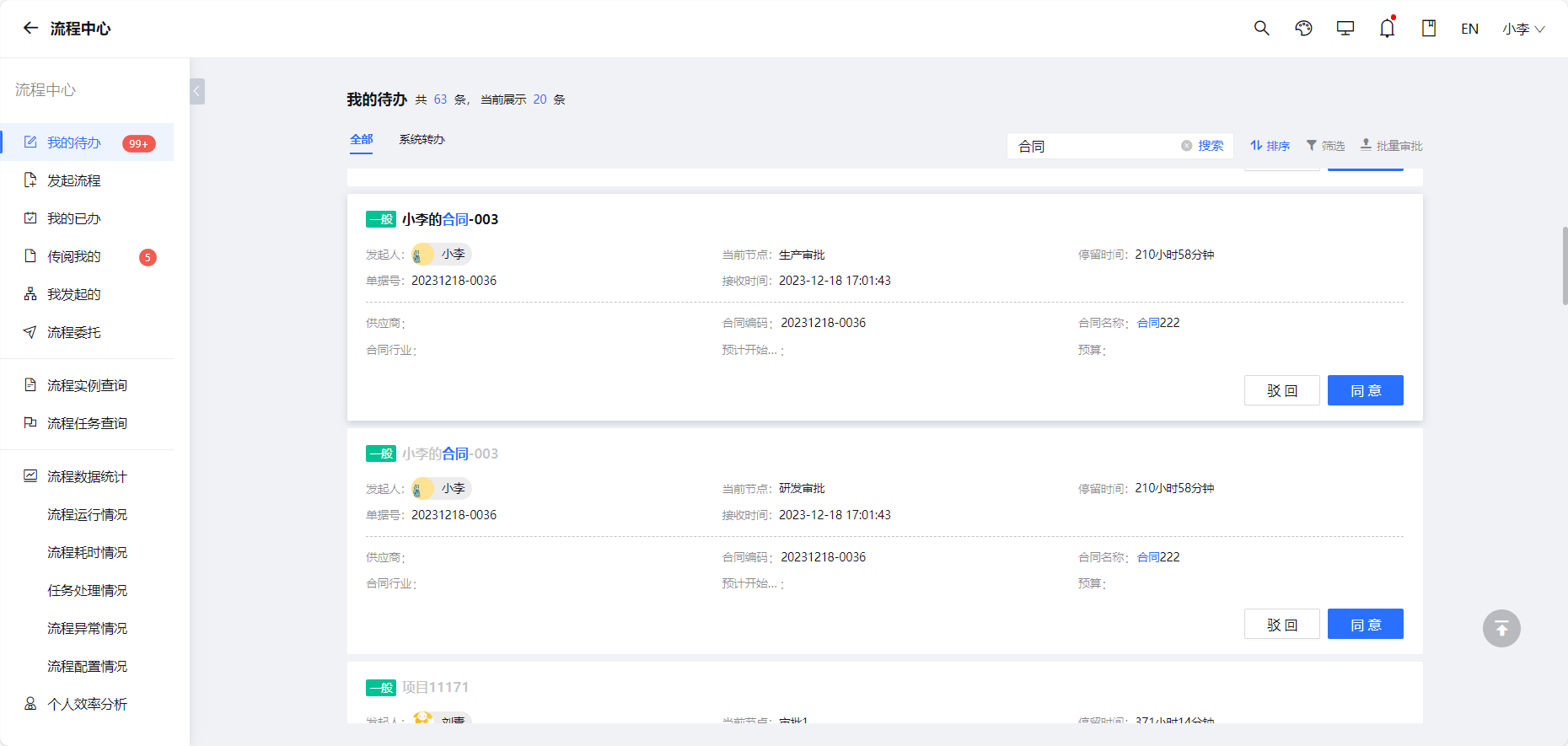Screen dimensions: 1568x746
Task: Click 单据号 20231218-0036 on 生产审批 card
Action: (454, 281)
